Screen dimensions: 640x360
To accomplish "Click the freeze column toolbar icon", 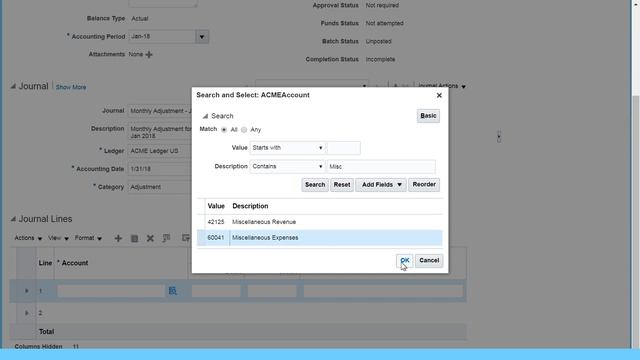I will tap(166, 238).
